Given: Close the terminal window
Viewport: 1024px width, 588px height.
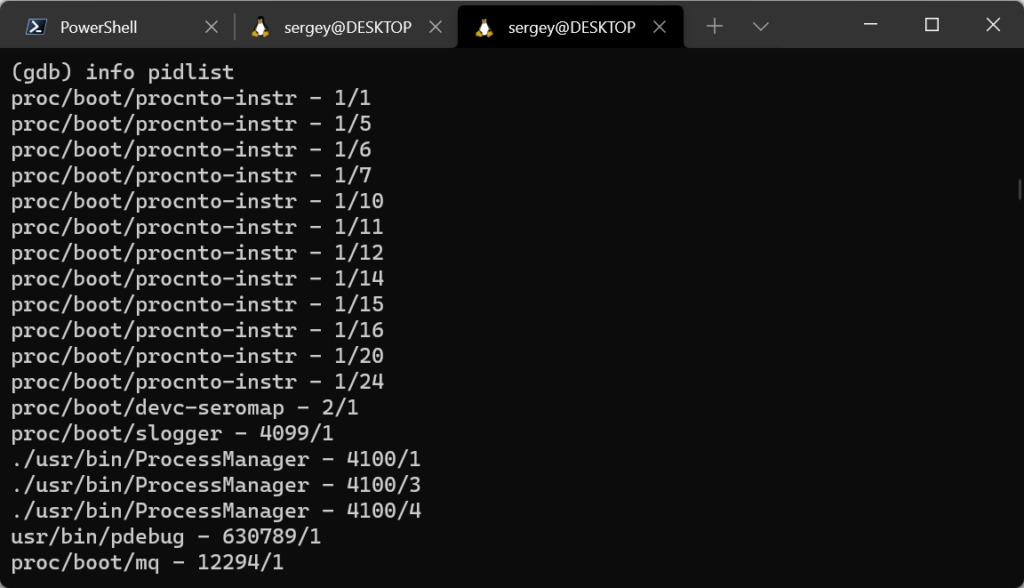Looking at the screenshot, I should [992, 25].
